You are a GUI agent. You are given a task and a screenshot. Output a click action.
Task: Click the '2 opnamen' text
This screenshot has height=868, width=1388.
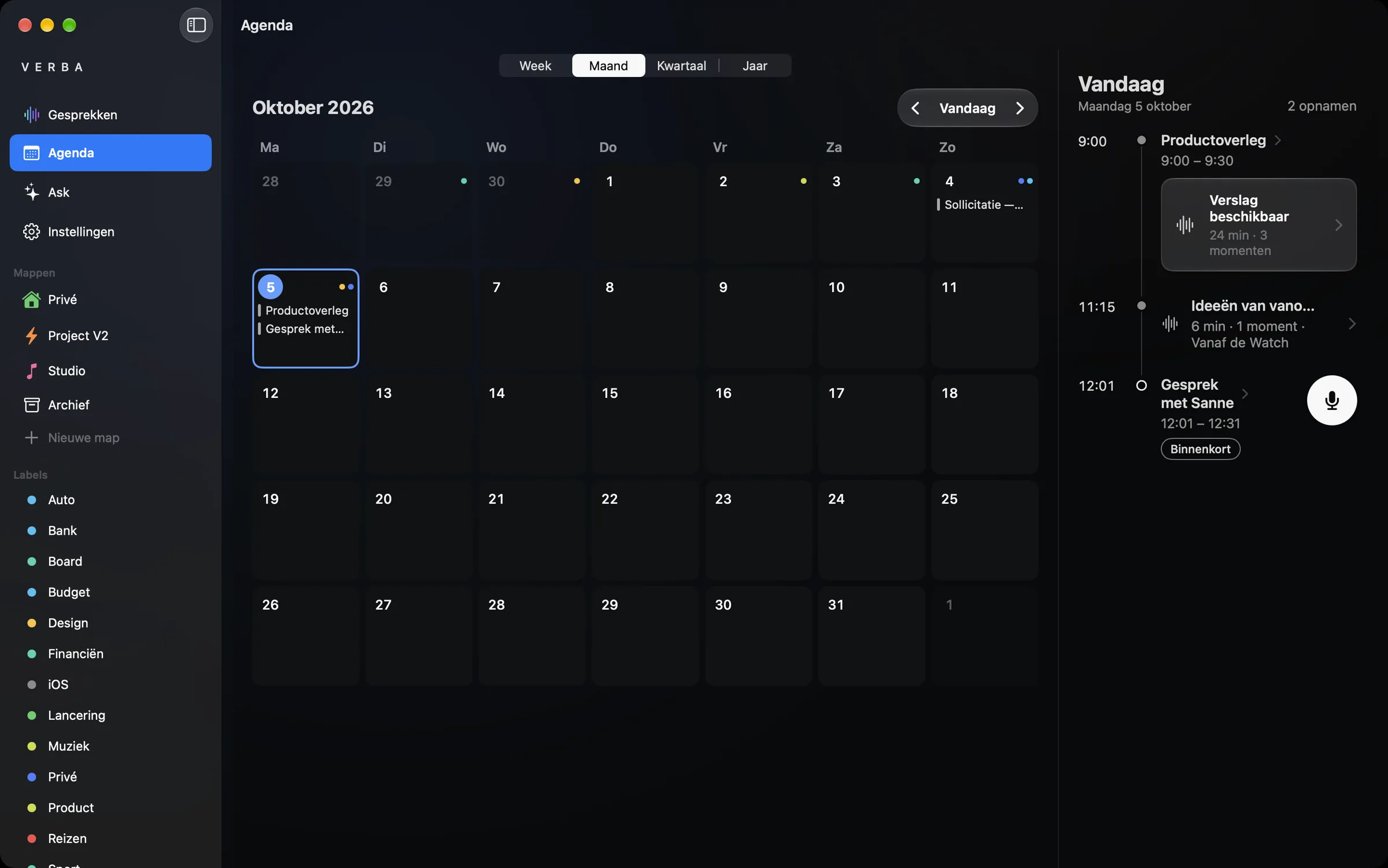tap(1321, 106)
